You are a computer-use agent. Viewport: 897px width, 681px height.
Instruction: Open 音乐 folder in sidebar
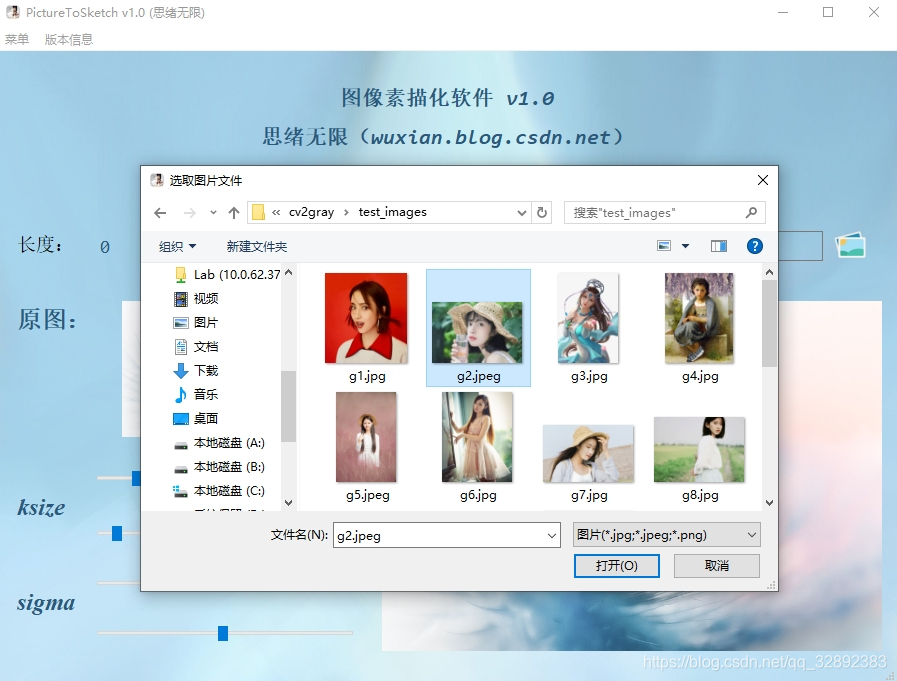point(195,395)
